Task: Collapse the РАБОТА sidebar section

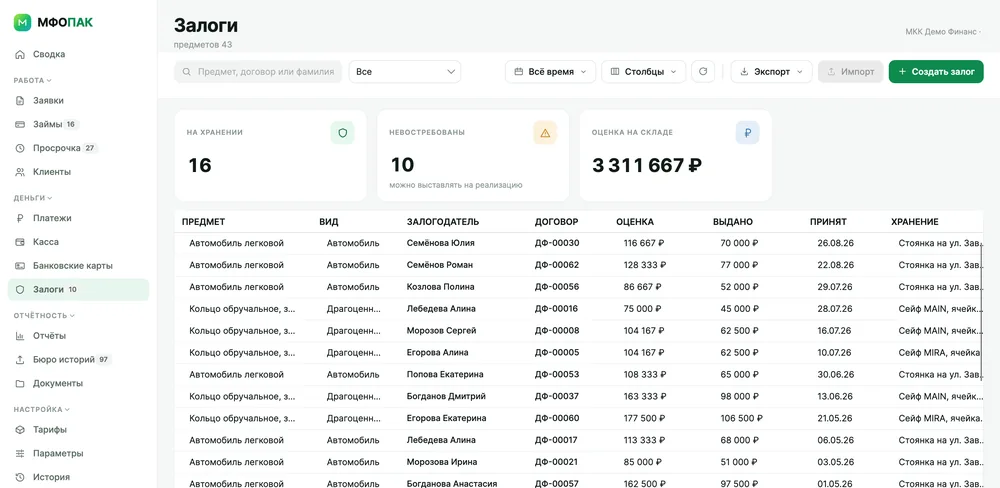Action: (x=33, y=80)
